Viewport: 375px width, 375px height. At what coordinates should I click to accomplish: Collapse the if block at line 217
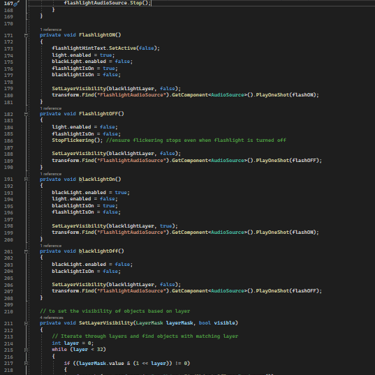coord(26,363)
